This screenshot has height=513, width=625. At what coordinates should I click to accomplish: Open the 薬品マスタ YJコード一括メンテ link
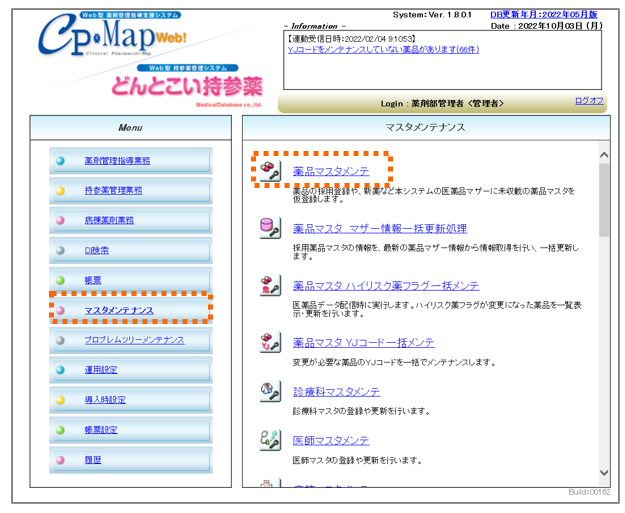tap(363, 341)
